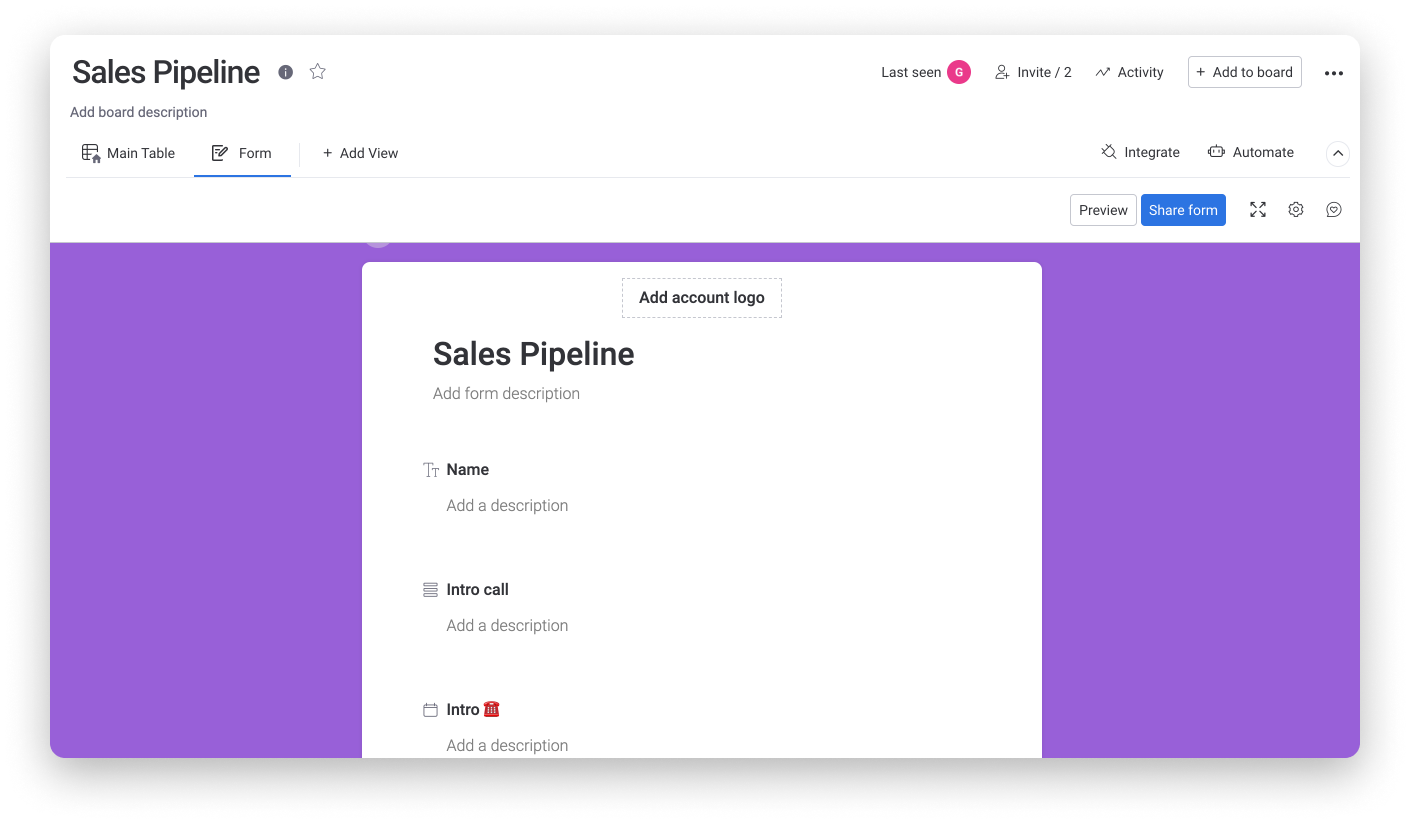Open form settings gear icon
Image resolution: width=1410 pixels, height=823 pixels.
coord(1296,210)
